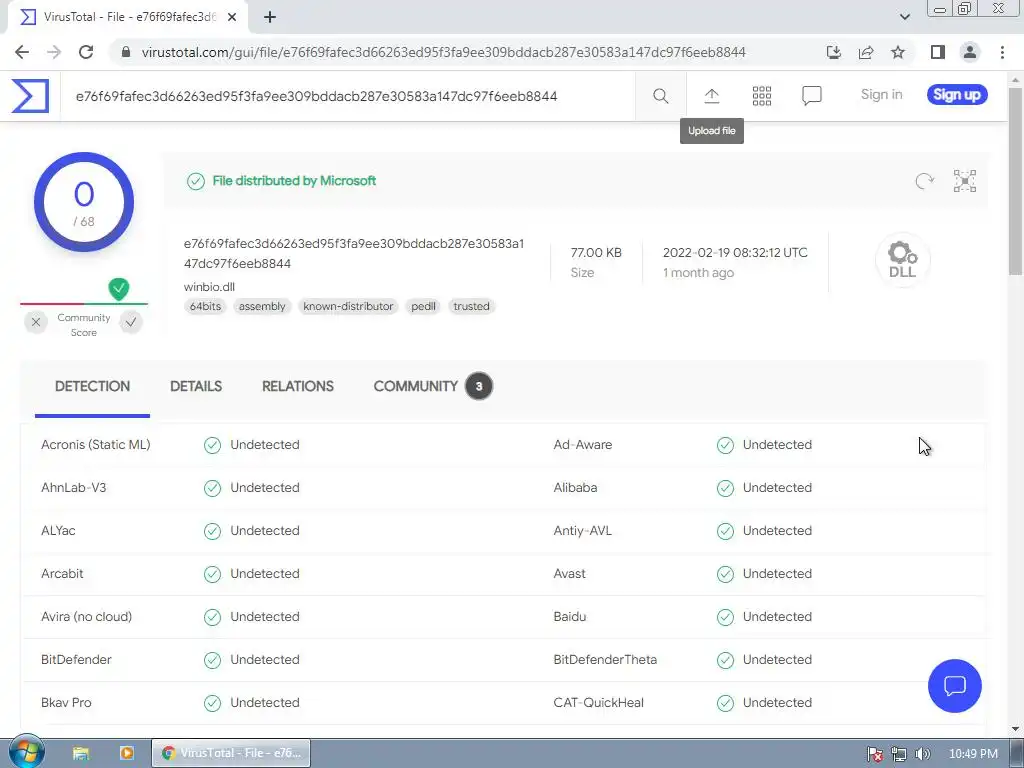The image size is (1024, 768).
Task: Click the Acronis (Static ML) engine name
Action: [x=95, y=445]
